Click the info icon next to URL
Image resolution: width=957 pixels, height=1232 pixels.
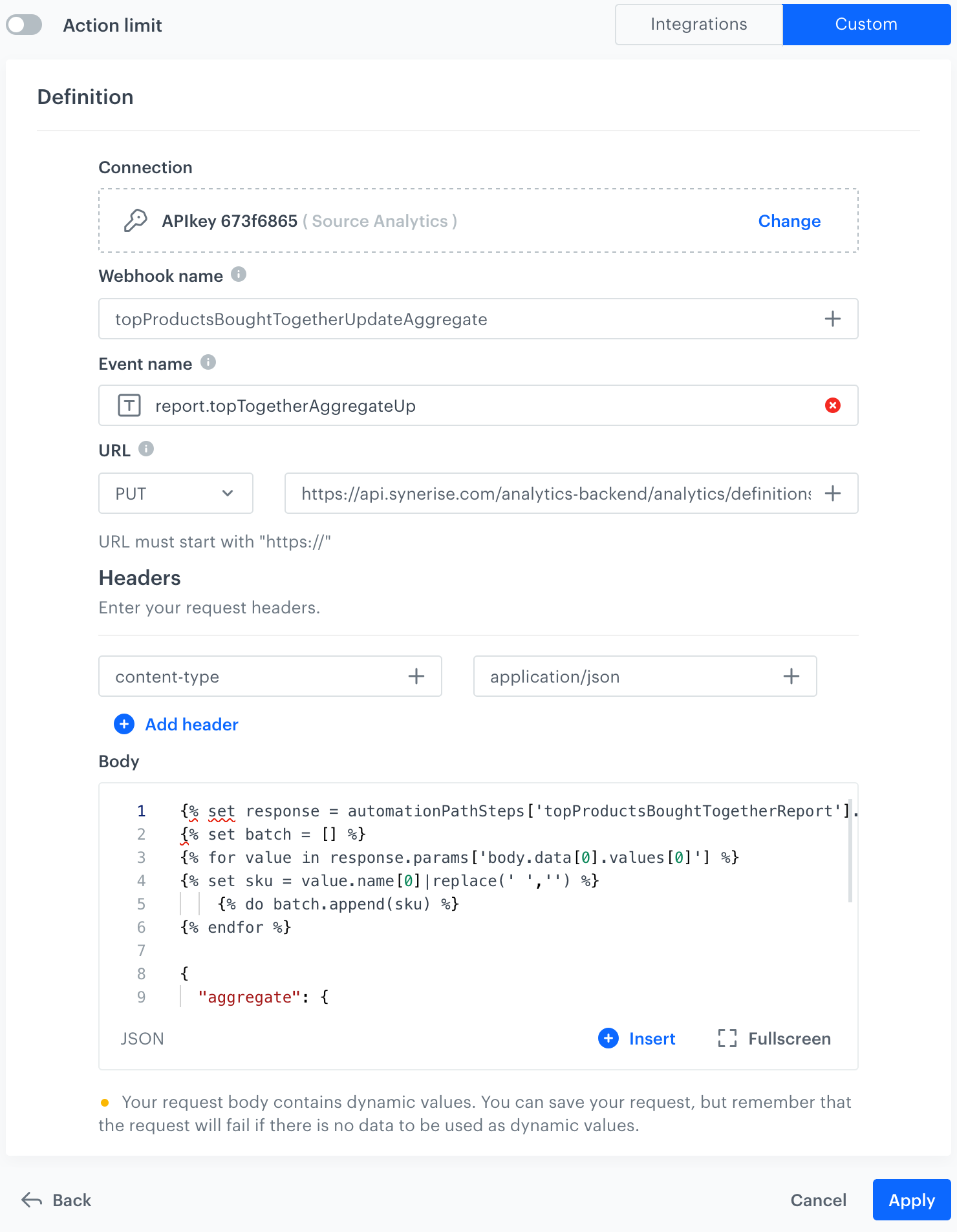pos(146,449)
